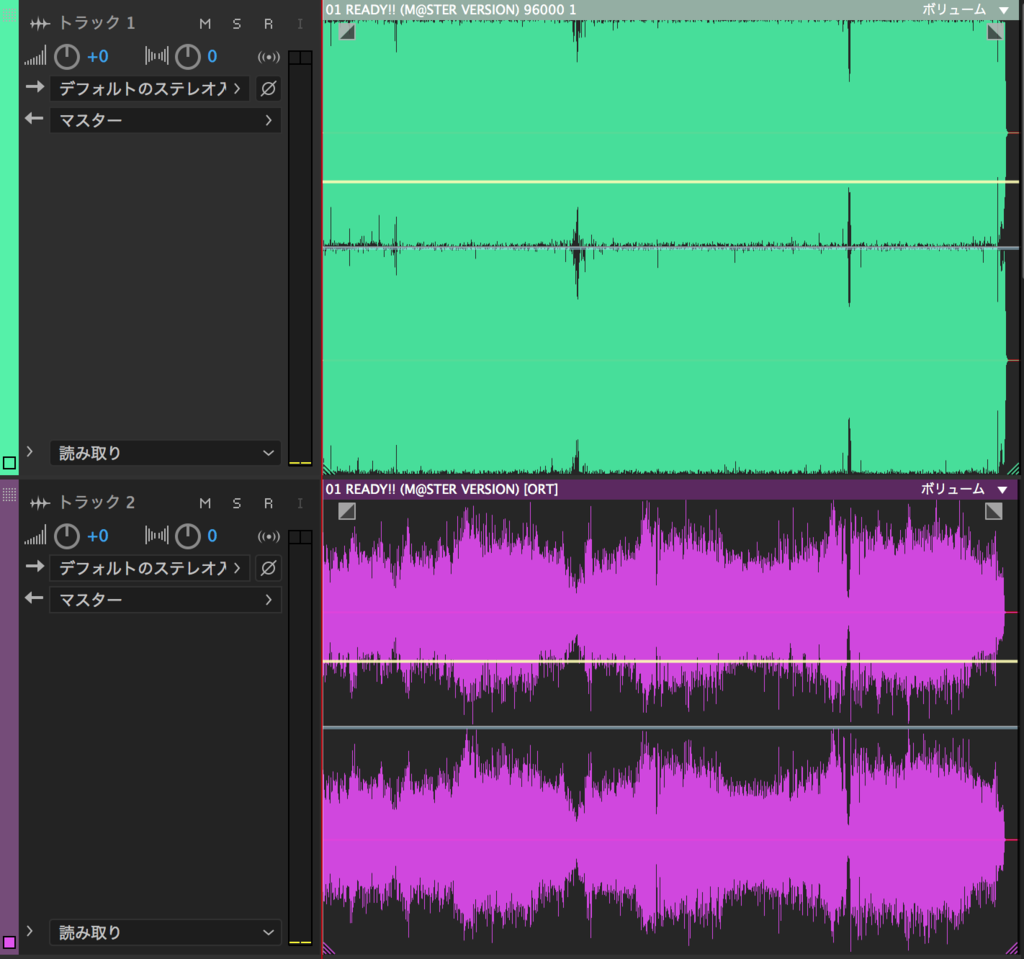Click yellow volume envelope on green clip
This screenshot has height=959, width=1024.
coord(671,182)
